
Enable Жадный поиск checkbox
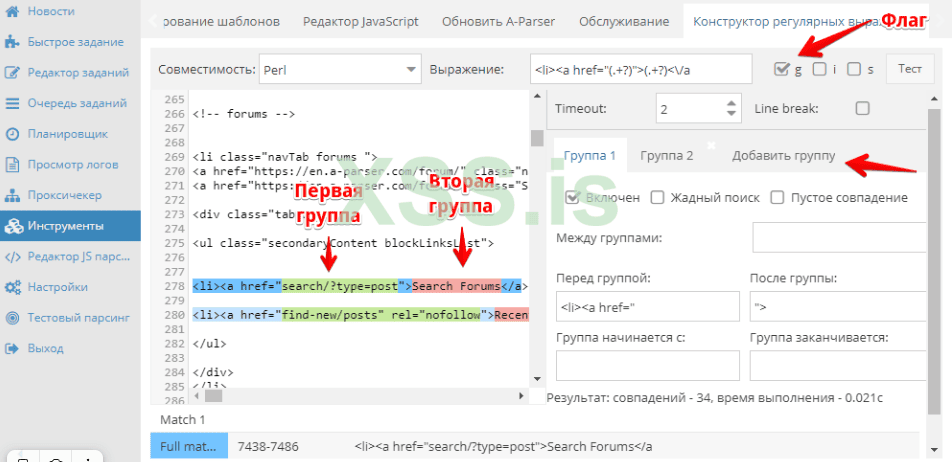pos(657,197)
